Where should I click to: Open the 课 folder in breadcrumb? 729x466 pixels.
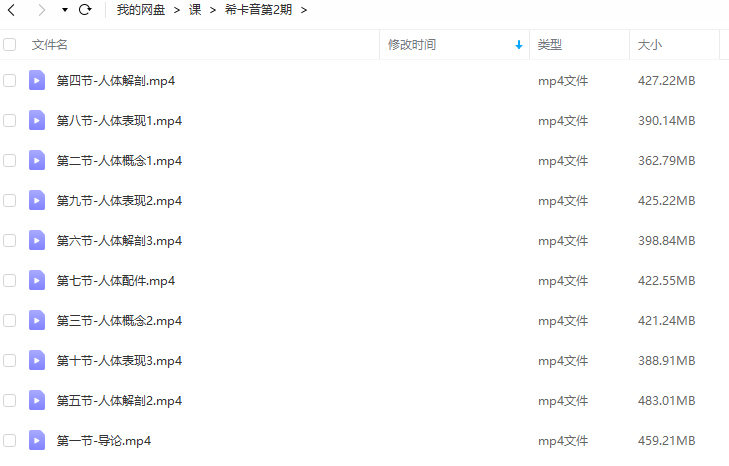[x=195, y=10]
